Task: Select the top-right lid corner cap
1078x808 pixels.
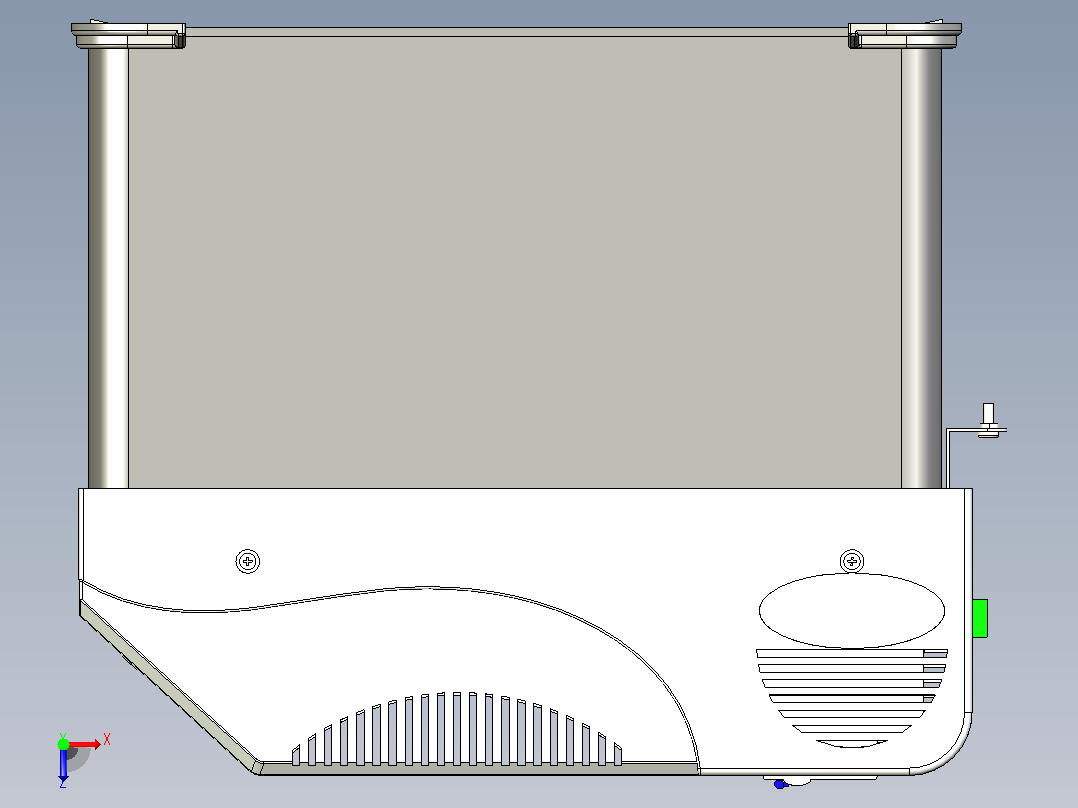Action: (x=905, y=34)
